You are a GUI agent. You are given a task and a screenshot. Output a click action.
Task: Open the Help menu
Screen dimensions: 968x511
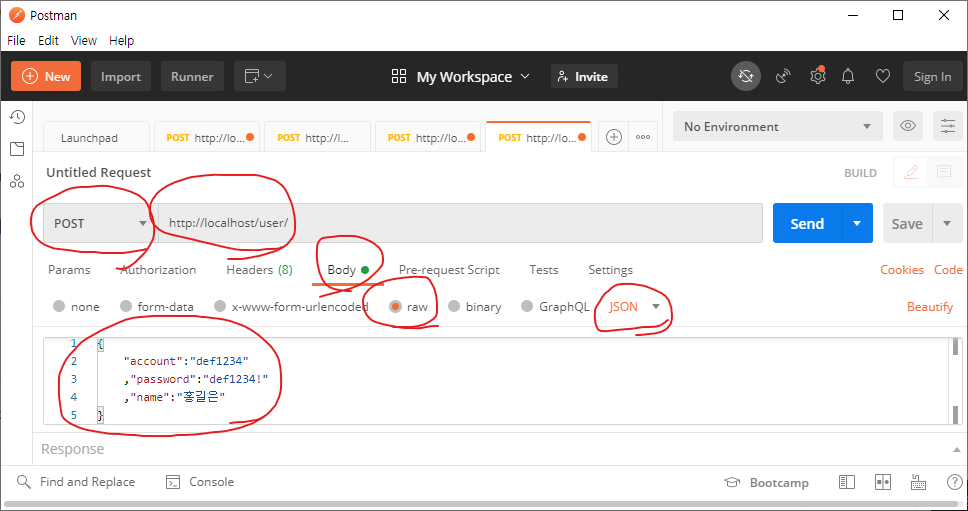coord(122,41)
